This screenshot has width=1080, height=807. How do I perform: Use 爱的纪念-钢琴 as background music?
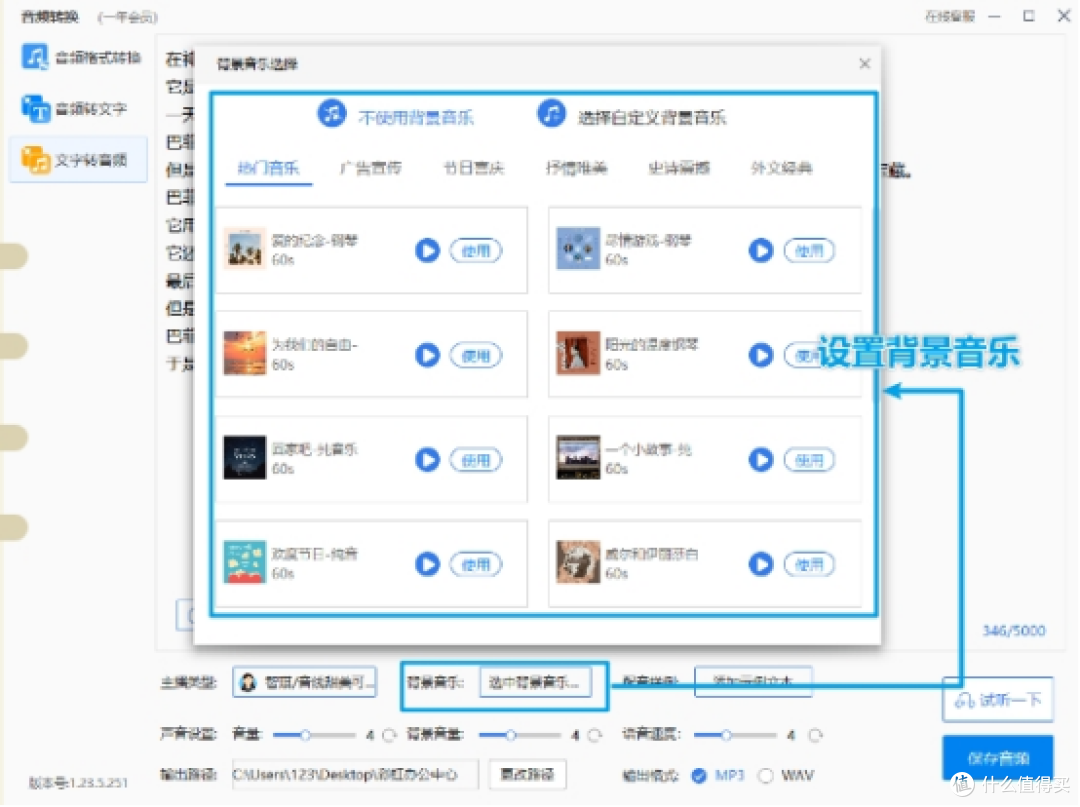click(476, 251)
